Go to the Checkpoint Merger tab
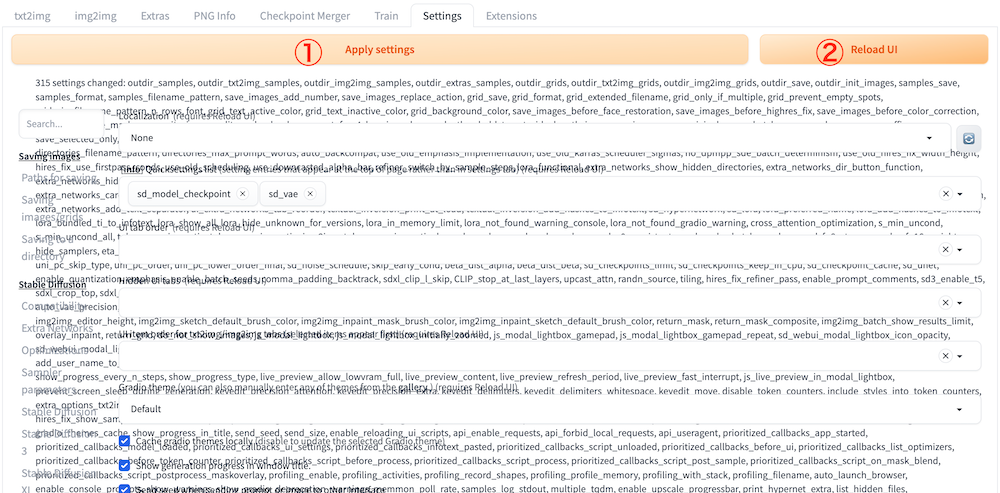The height and width of the screenshot is (493, 1000). tap(304, 16)
